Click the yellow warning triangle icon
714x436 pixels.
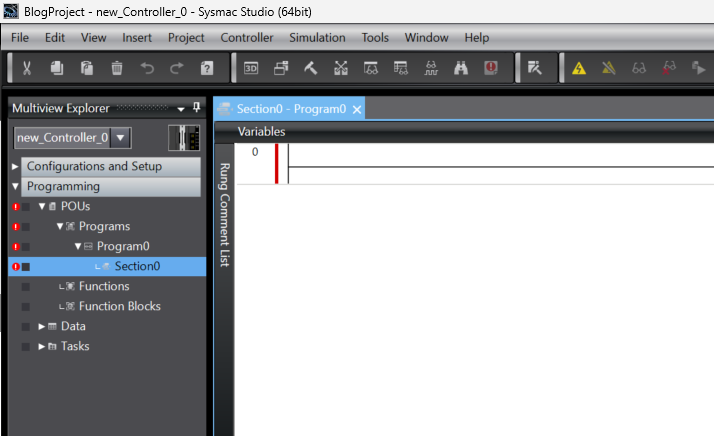tap(579, 68)
